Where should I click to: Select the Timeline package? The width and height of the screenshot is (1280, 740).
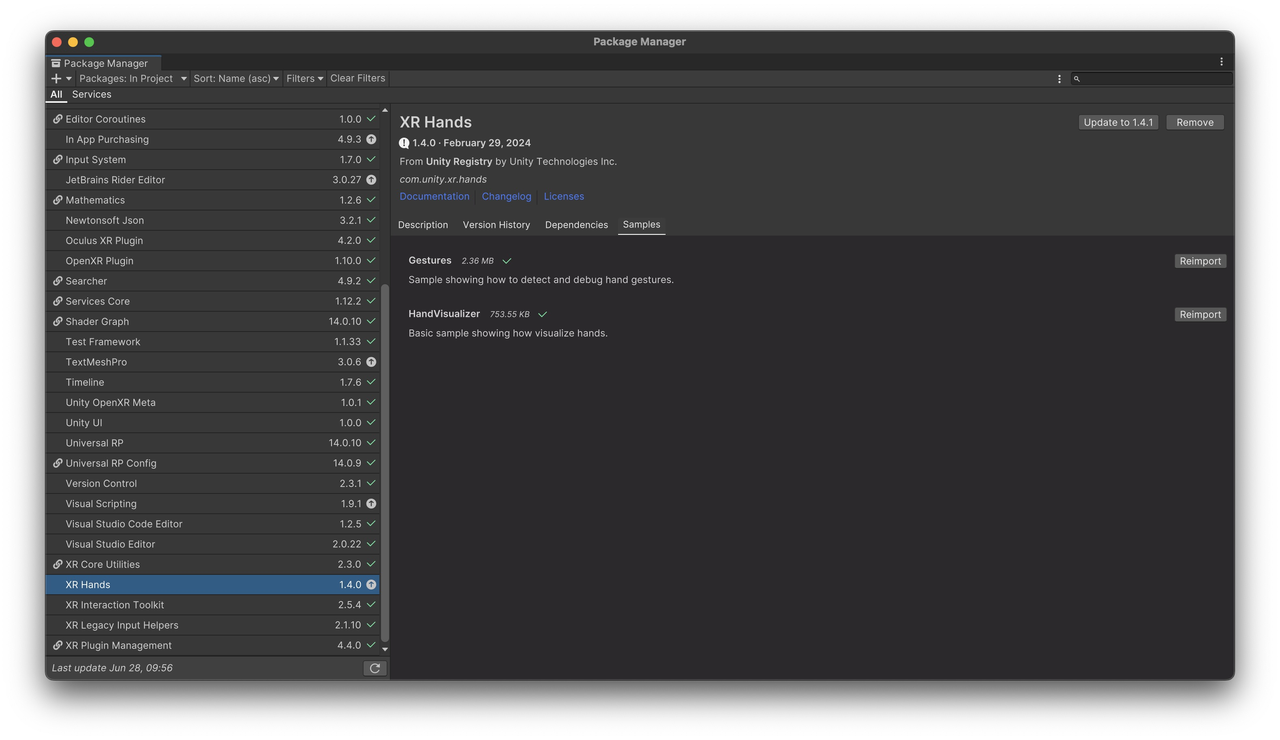click(x=213, y=382)
